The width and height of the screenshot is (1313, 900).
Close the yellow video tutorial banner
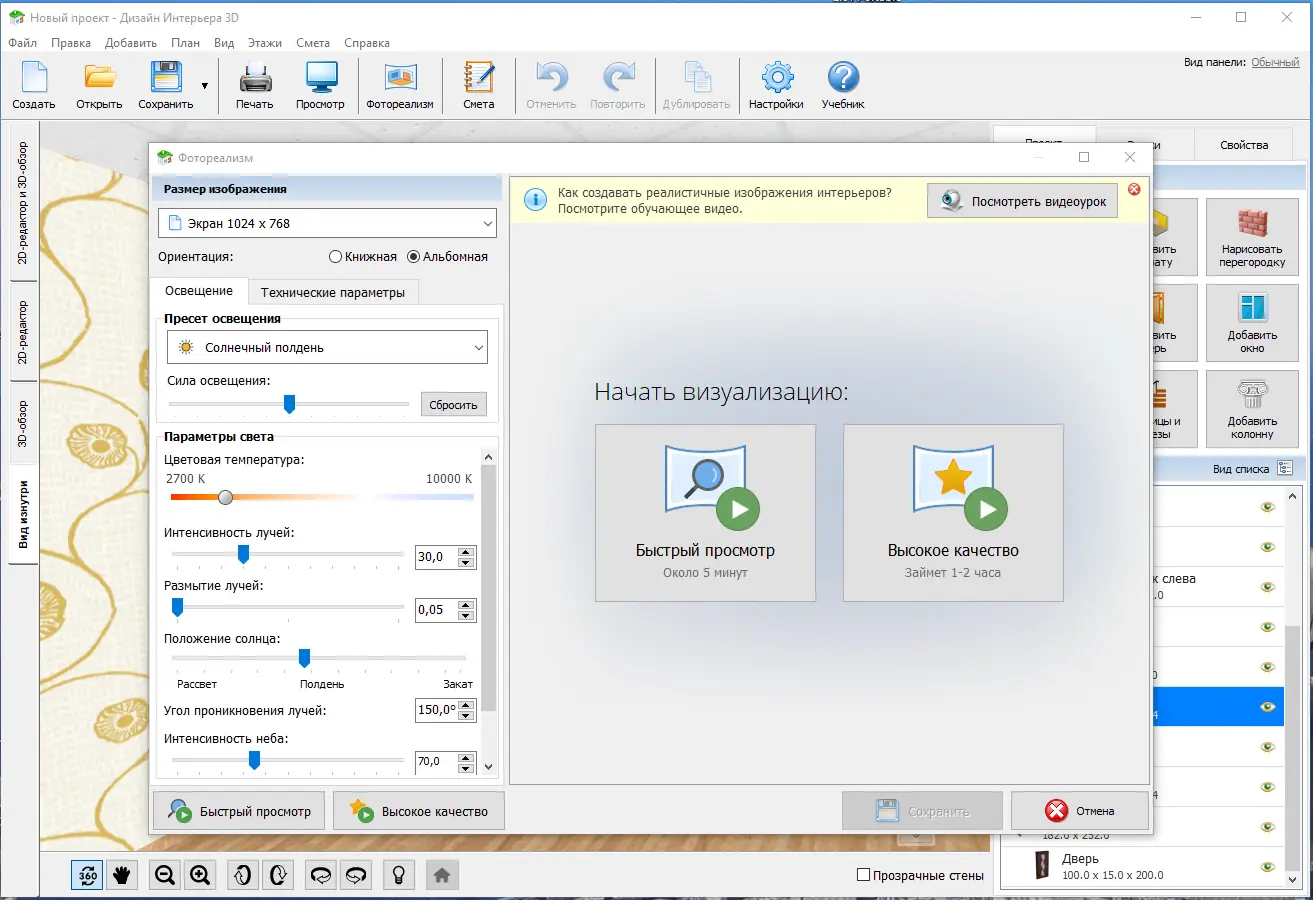[x=1134, y=189]
